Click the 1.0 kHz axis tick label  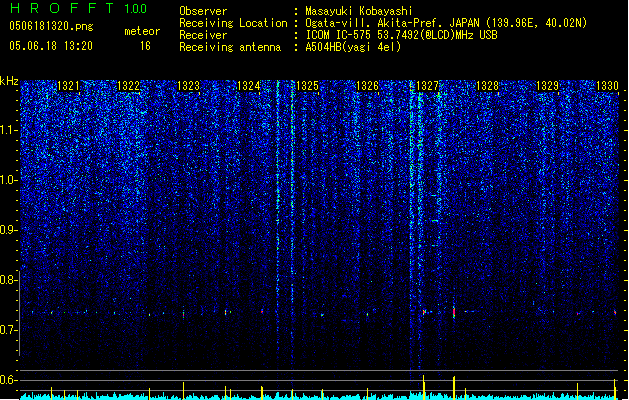[9, 180]
